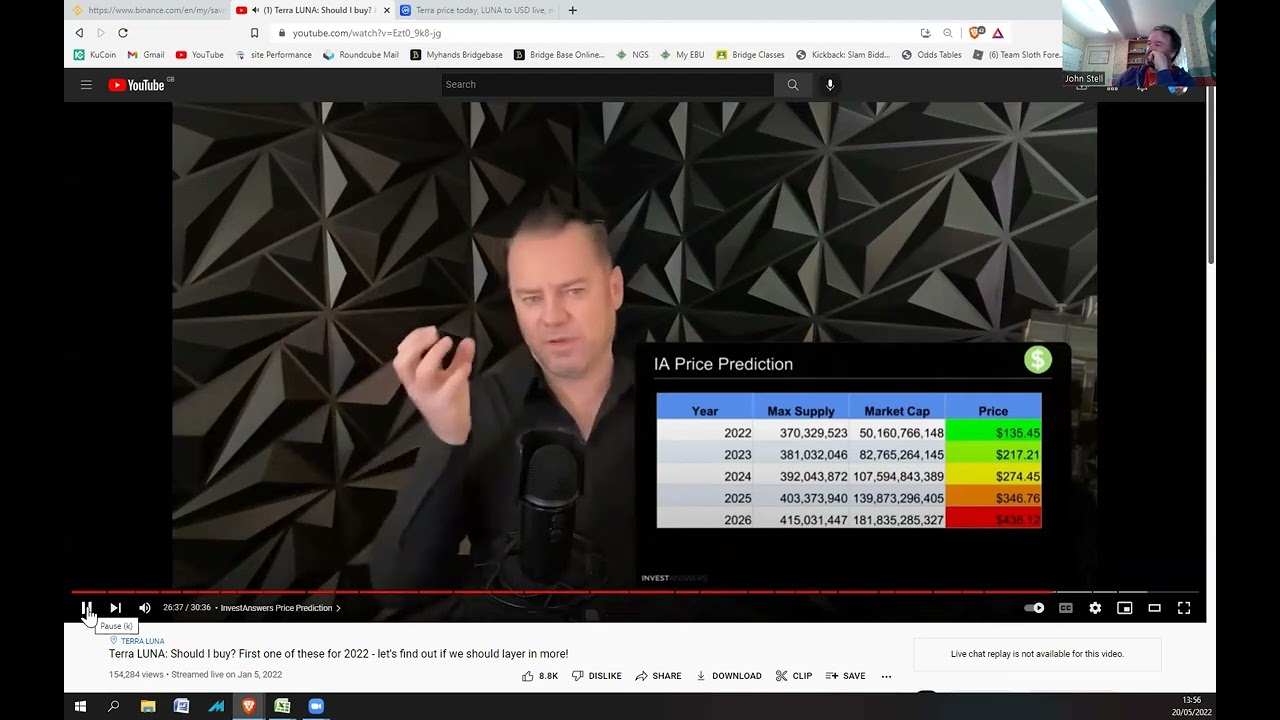Open the Kickback: Slam Bidding bookmark

coord(843,55)
